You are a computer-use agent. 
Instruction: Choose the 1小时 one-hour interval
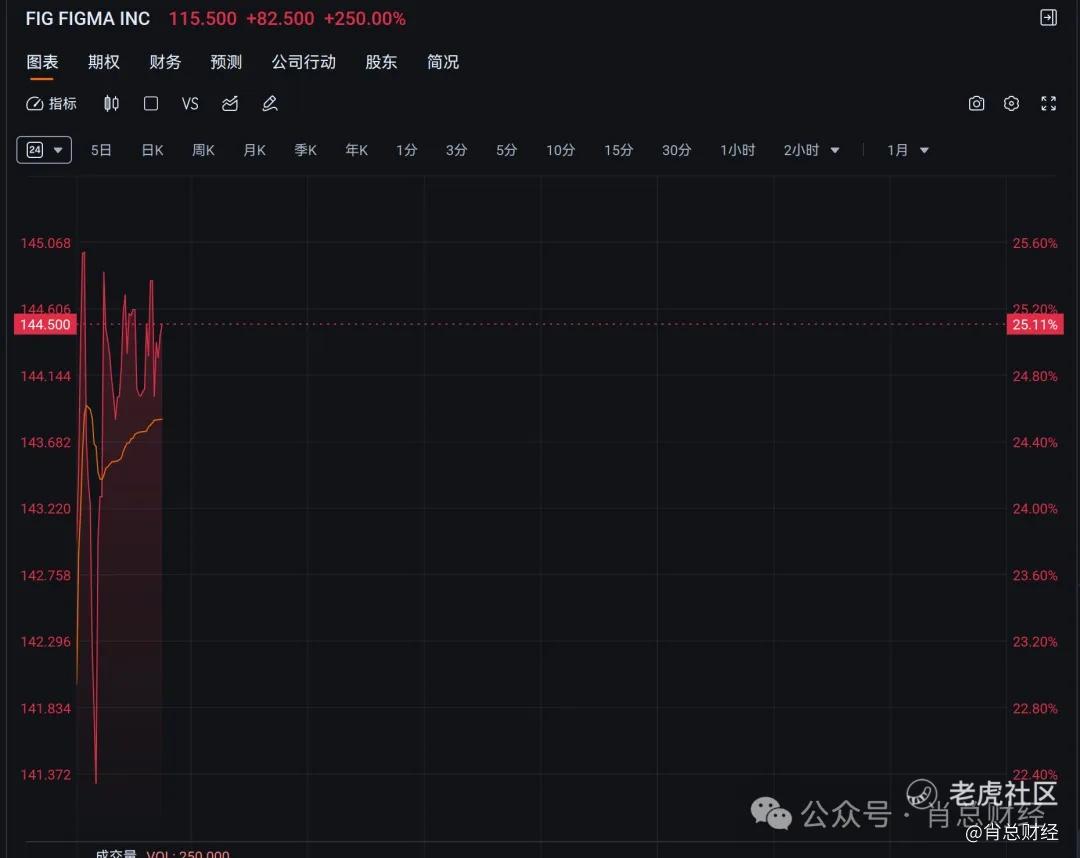click(737, 150)
